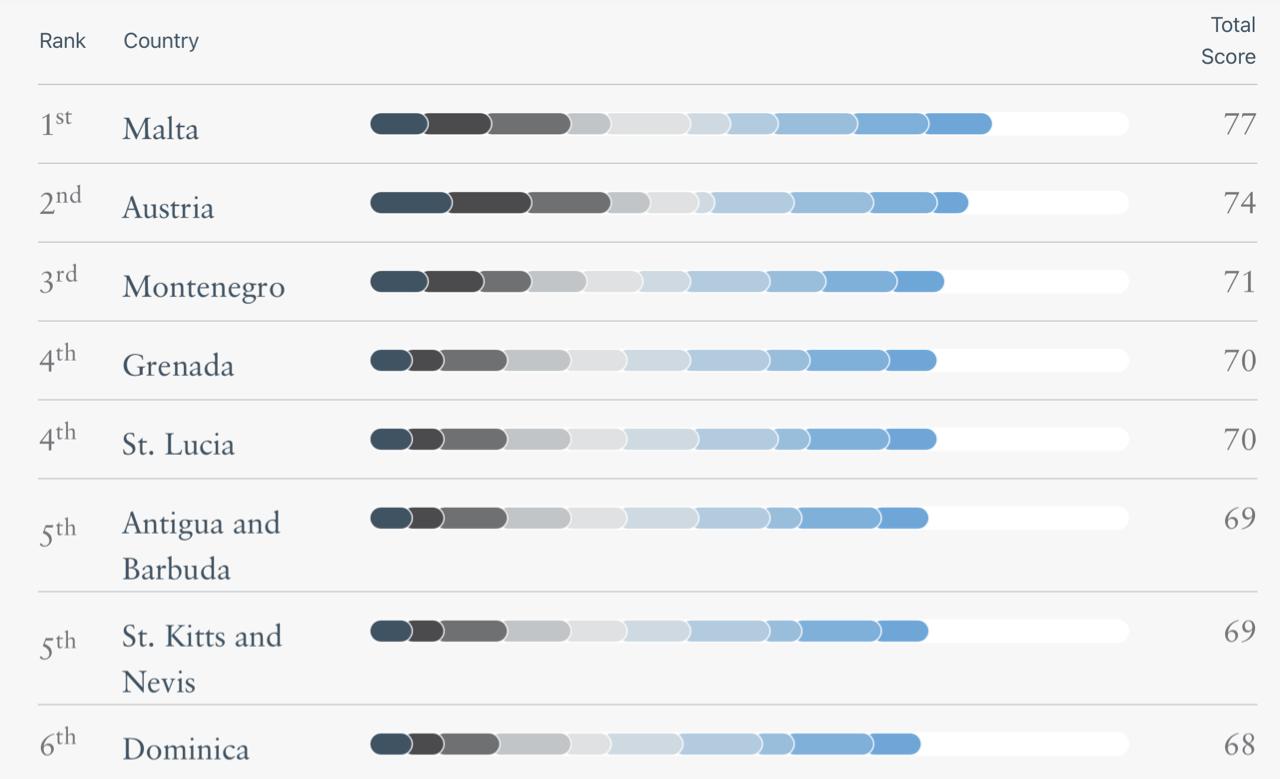
Task: Click Dominica's 6th rank label
Action: pyautogui.click(x=58, y=744)
